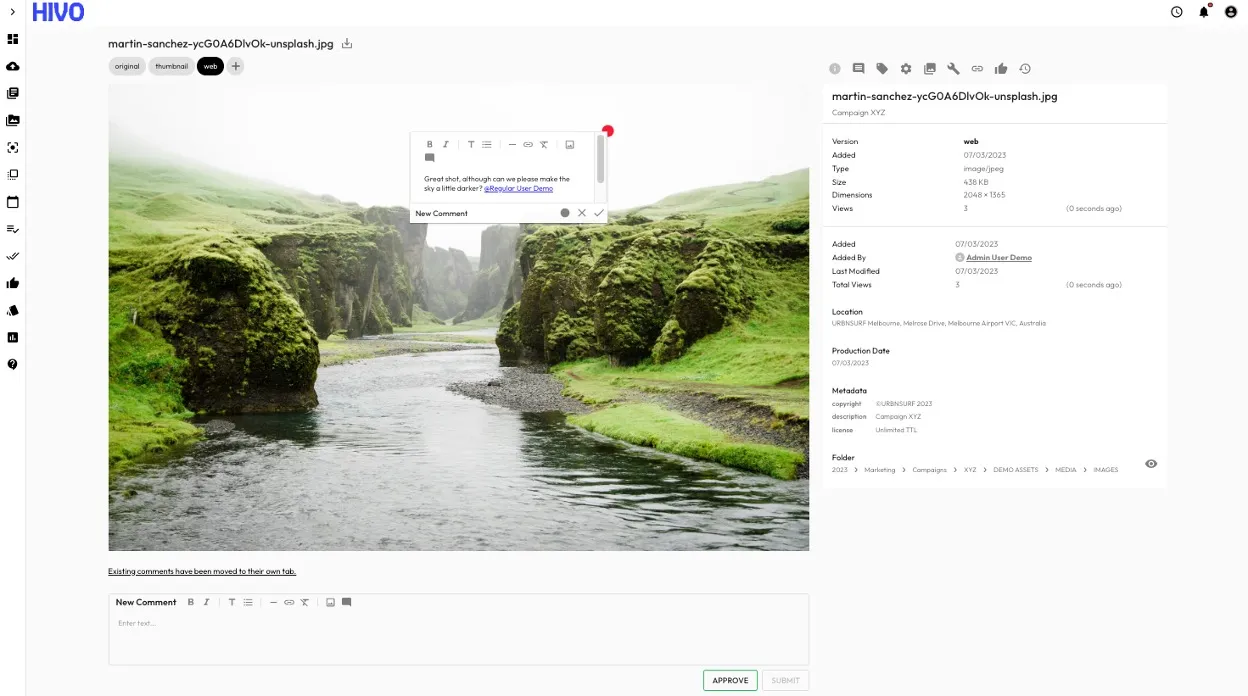Viewport: 1248px width, 696px height.
Task: Toggle bold in the bottom comment editor
Action: [x=191, y=602]
